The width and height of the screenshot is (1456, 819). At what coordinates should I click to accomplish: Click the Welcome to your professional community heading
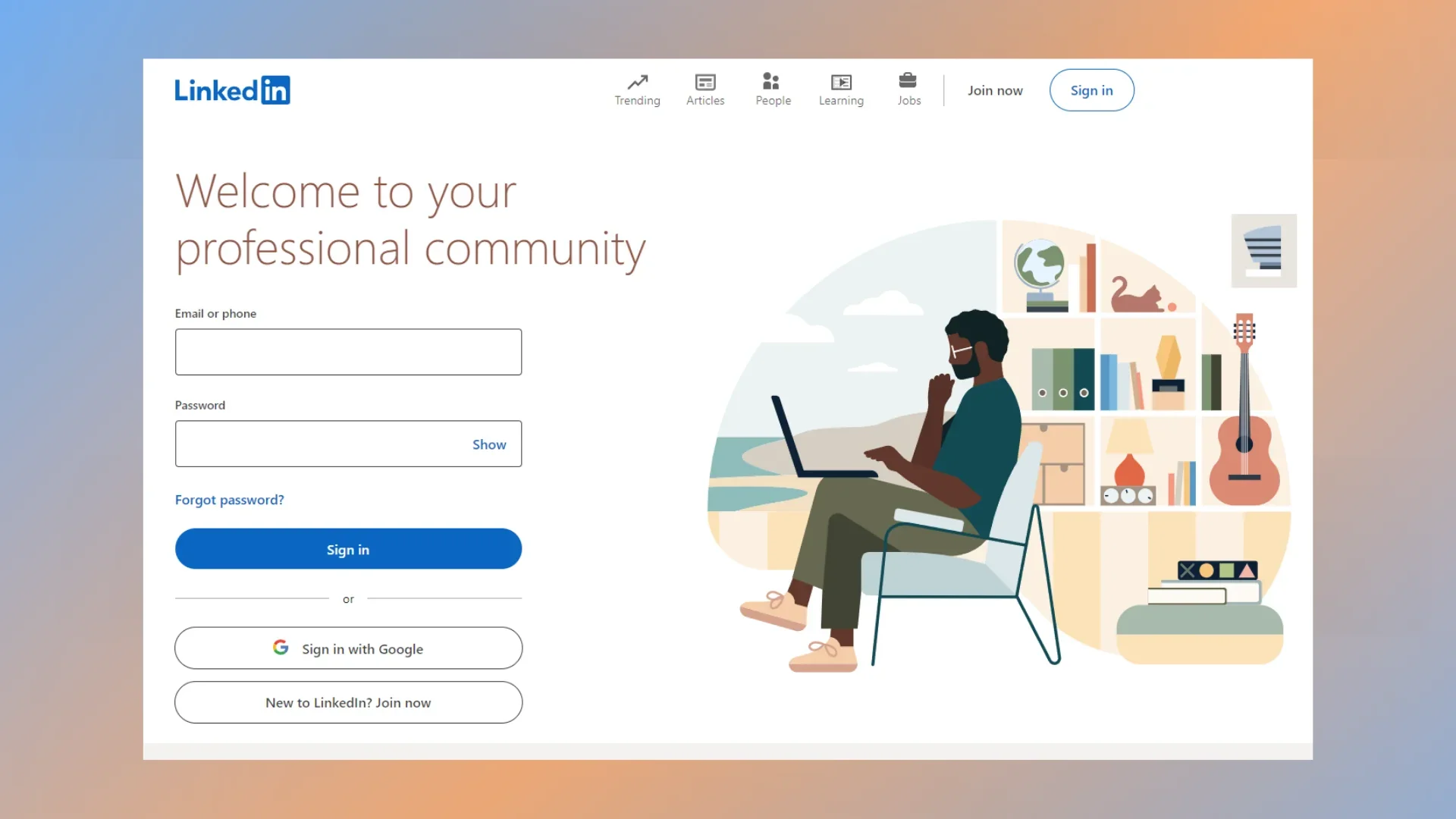409,220
